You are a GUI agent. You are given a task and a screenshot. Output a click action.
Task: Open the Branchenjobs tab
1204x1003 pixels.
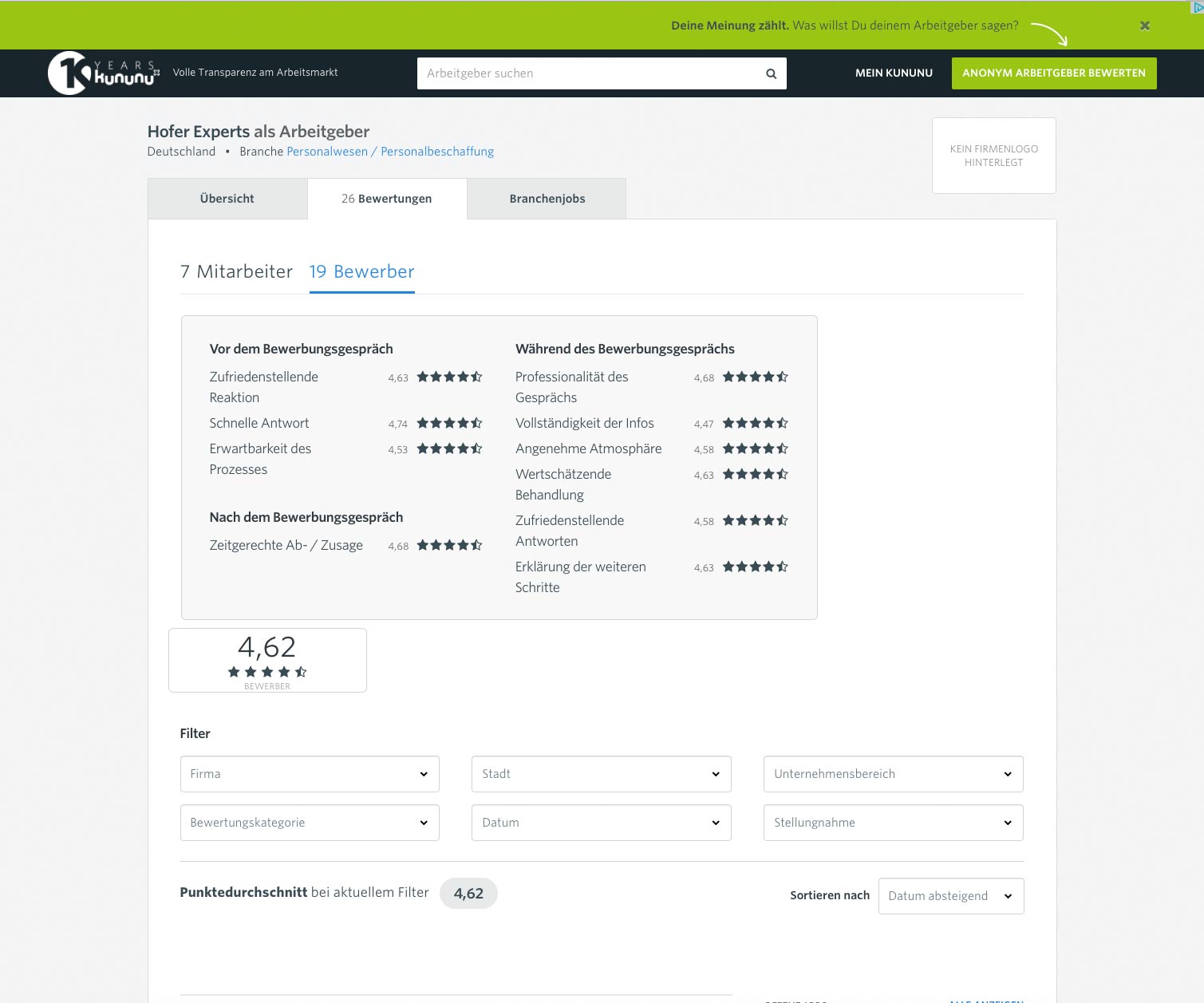click(x=547, y=199)
